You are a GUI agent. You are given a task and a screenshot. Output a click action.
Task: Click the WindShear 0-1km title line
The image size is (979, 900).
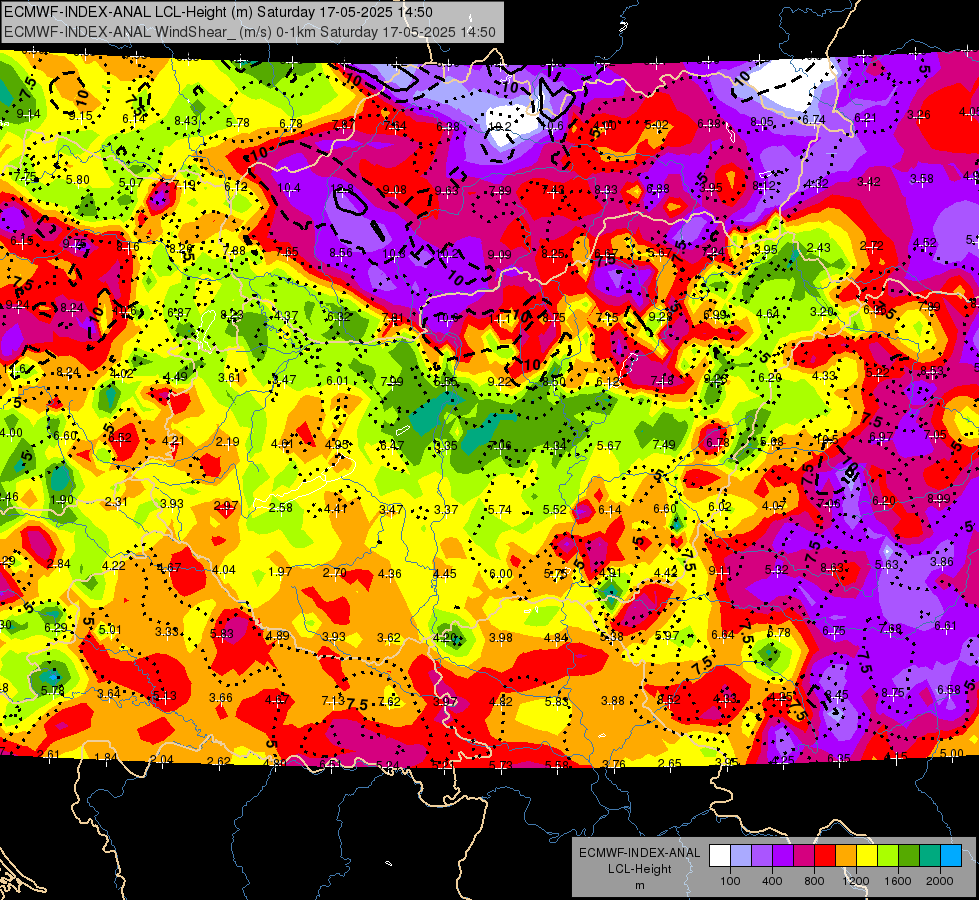[250, 32]
